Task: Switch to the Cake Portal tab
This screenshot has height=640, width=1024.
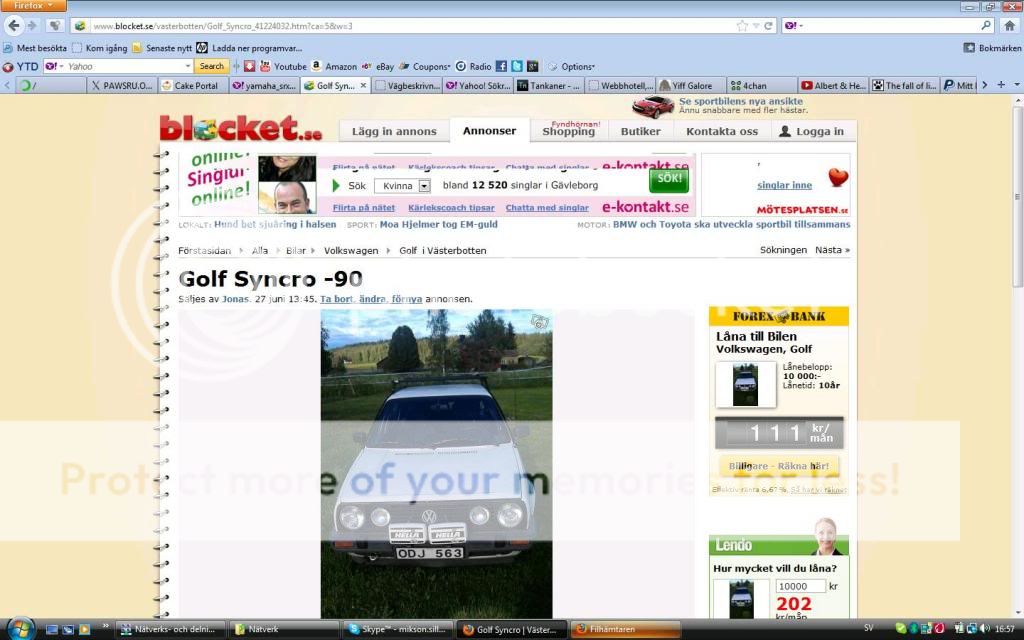Action: pyautogui.click(x=195, y=86)
